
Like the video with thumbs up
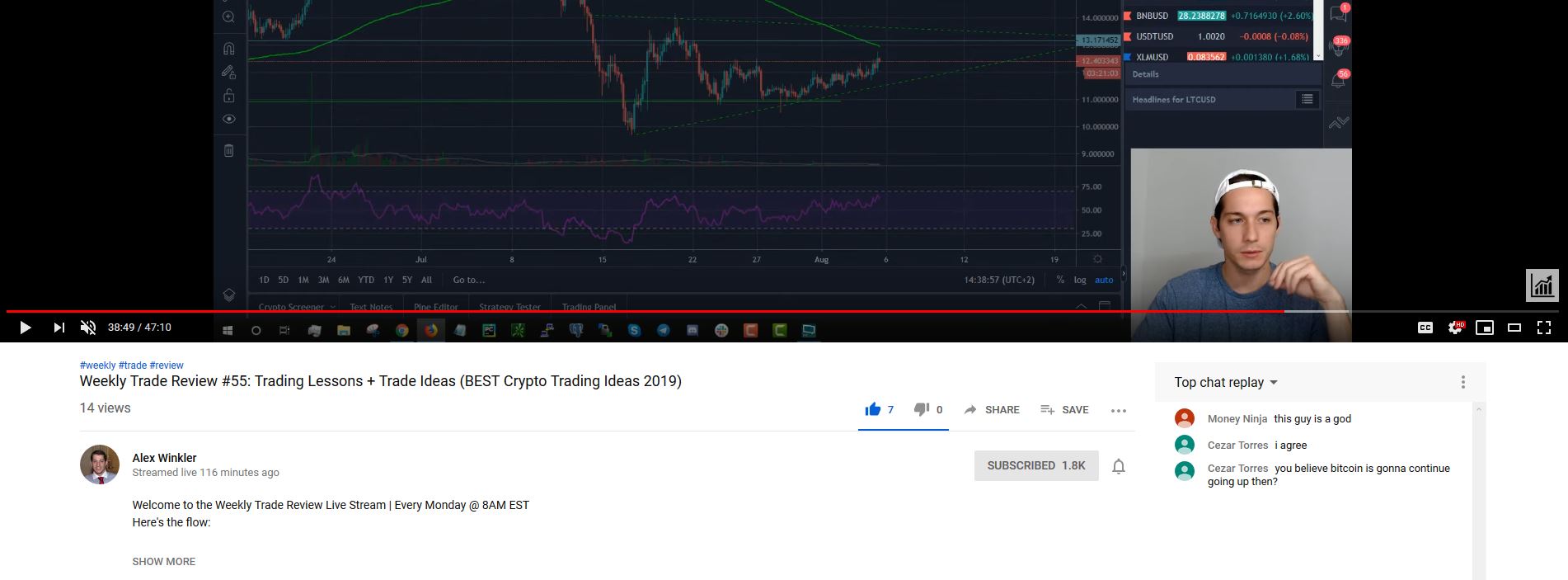(x=873, y=410)
